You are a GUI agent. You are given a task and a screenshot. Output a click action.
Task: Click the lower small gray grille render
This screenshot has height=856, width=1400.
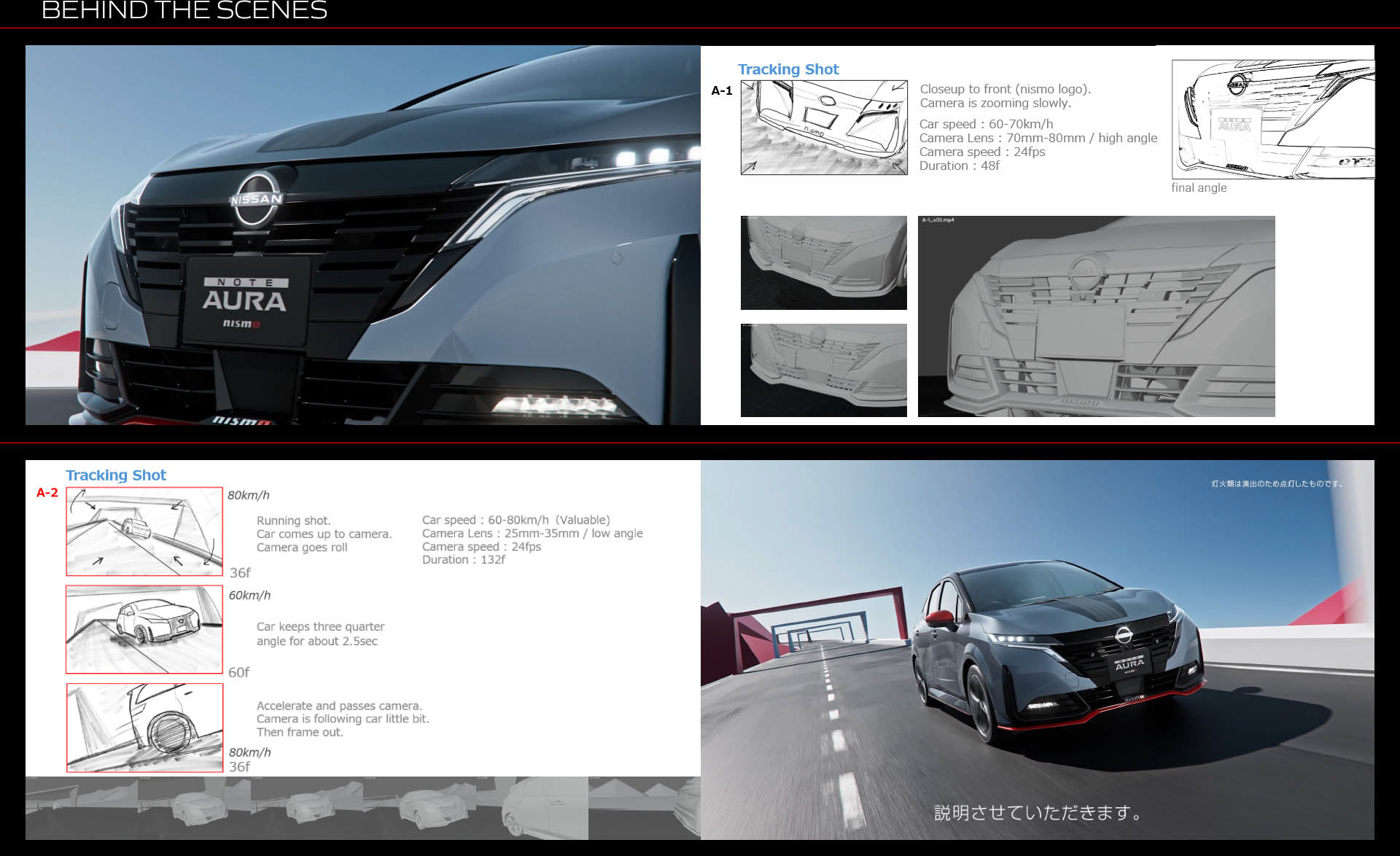coord(823,370)
